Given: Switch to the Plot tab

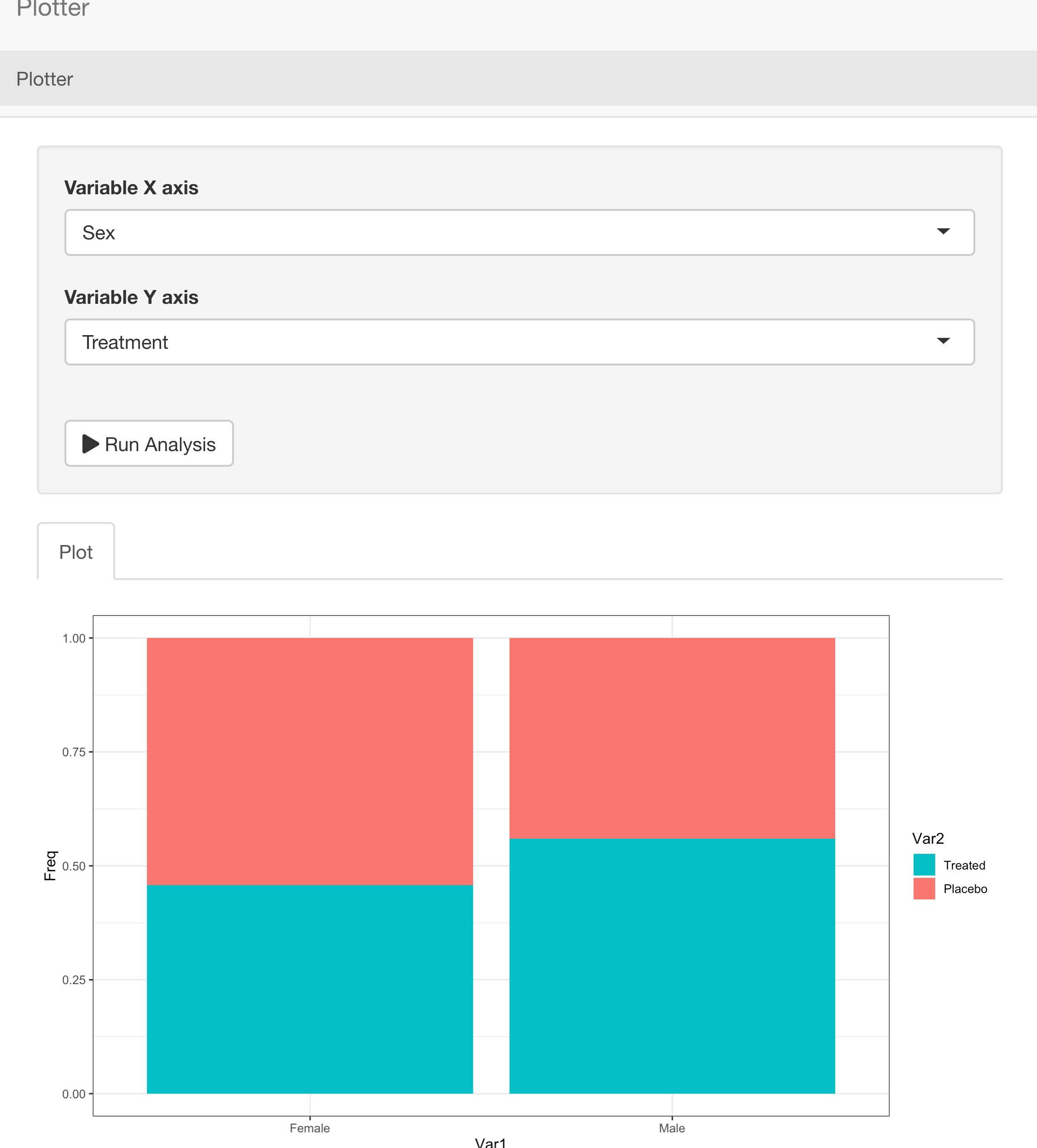Looking at the screenshot, I should pos(76,552).
